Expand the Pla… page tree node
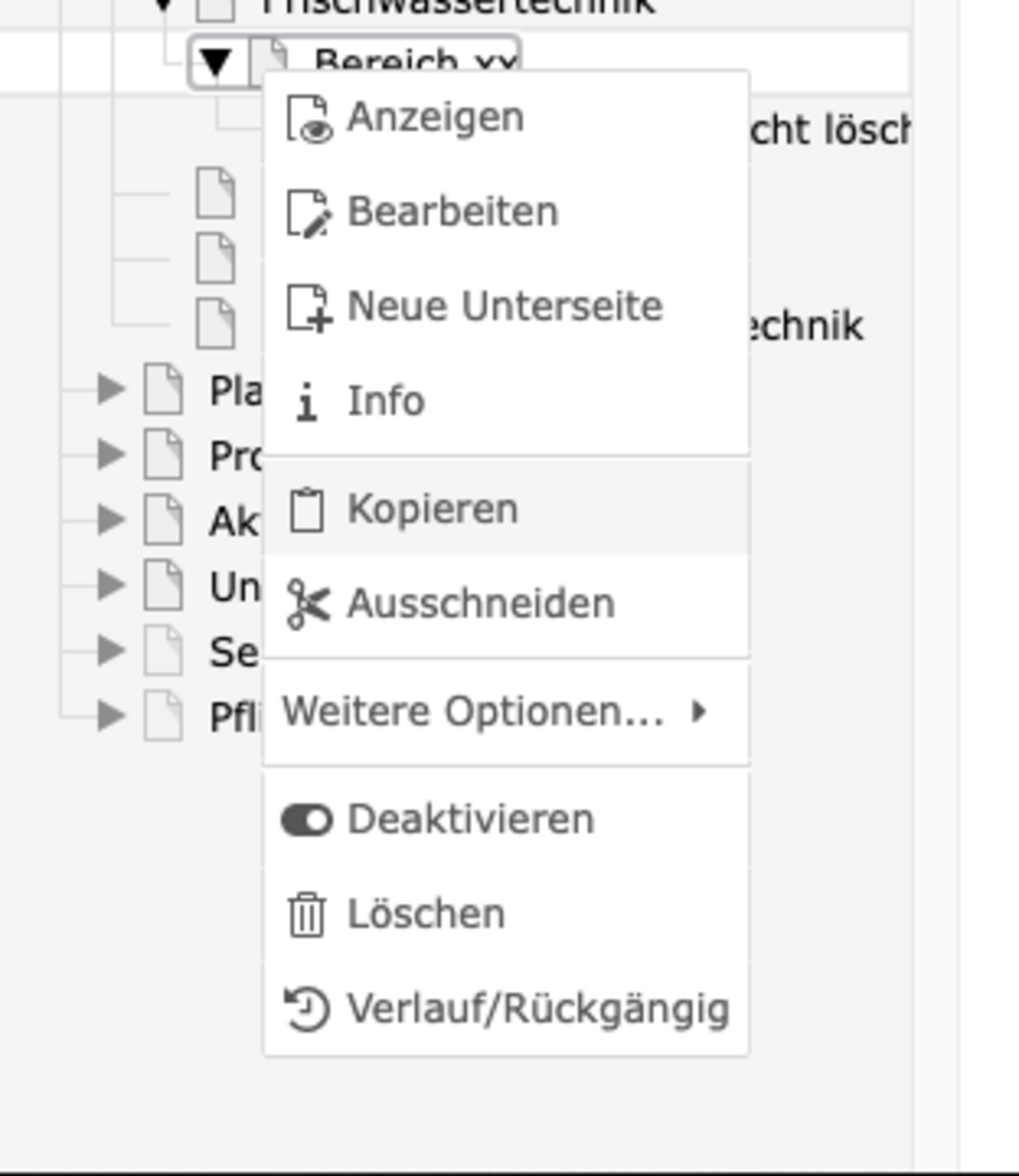 point(110,389)
